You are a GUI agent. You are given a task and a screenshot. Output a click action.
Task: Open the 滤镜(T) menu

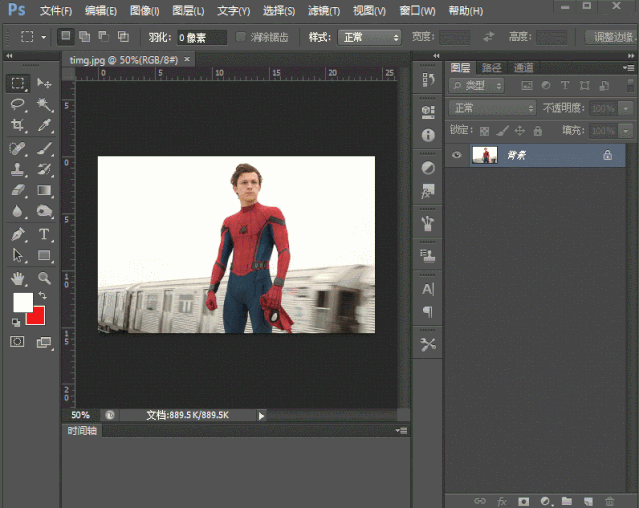click(x=324, y=11)
